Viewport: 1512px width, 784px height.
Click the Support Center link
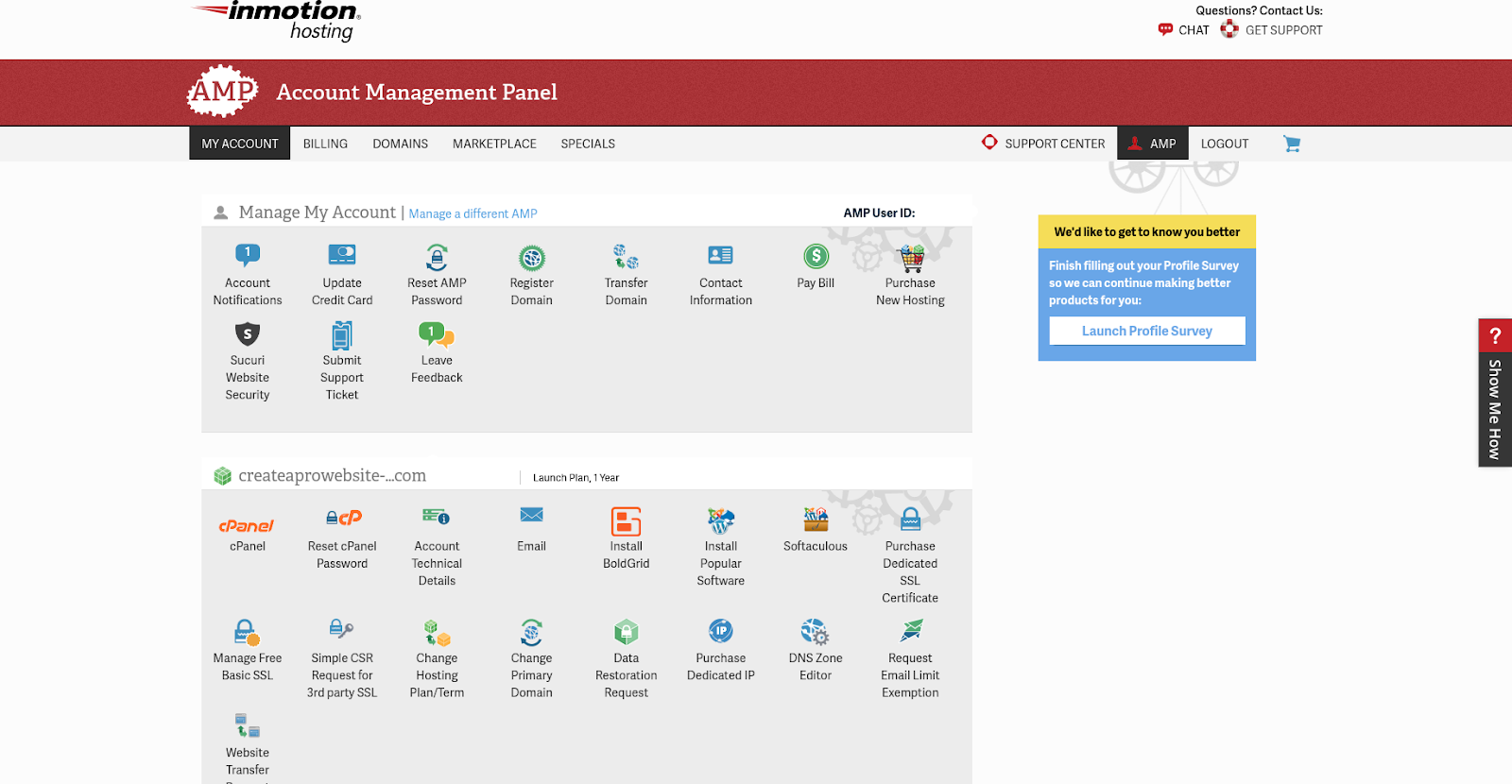coord(1043,144)
